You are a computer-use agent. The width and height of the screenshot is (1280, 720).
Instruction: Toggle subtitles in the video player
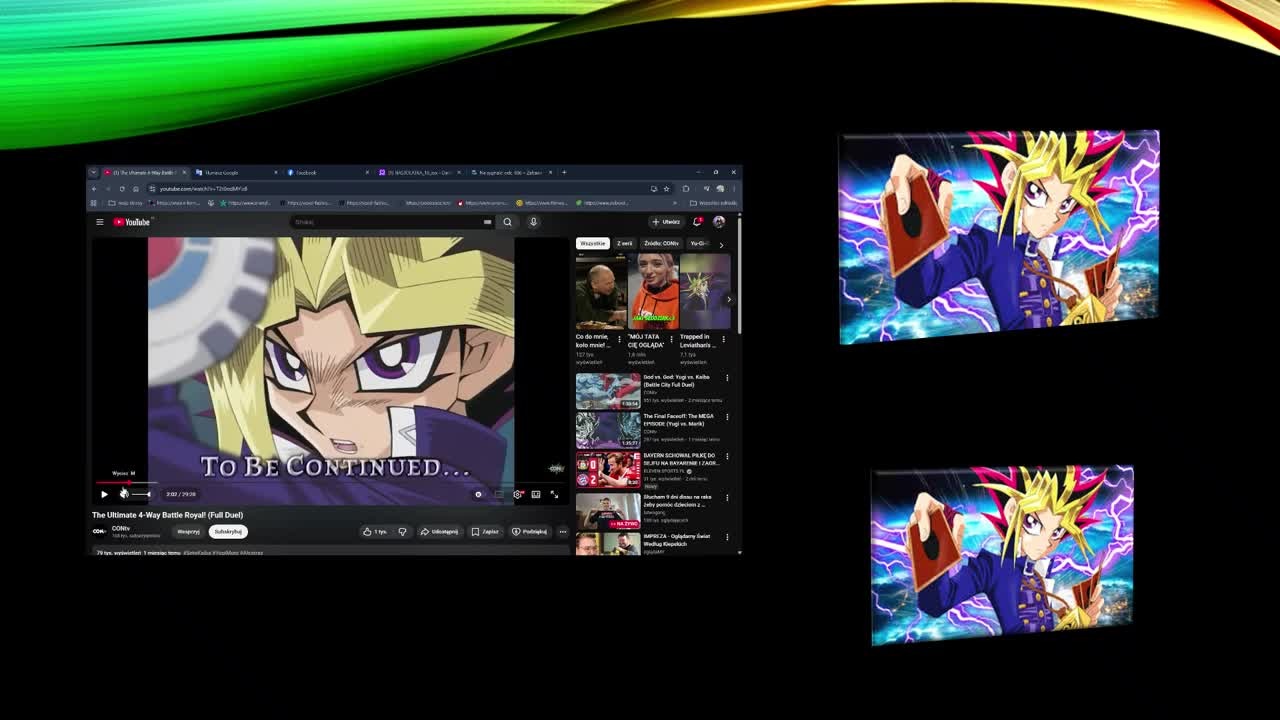(498, 494)
